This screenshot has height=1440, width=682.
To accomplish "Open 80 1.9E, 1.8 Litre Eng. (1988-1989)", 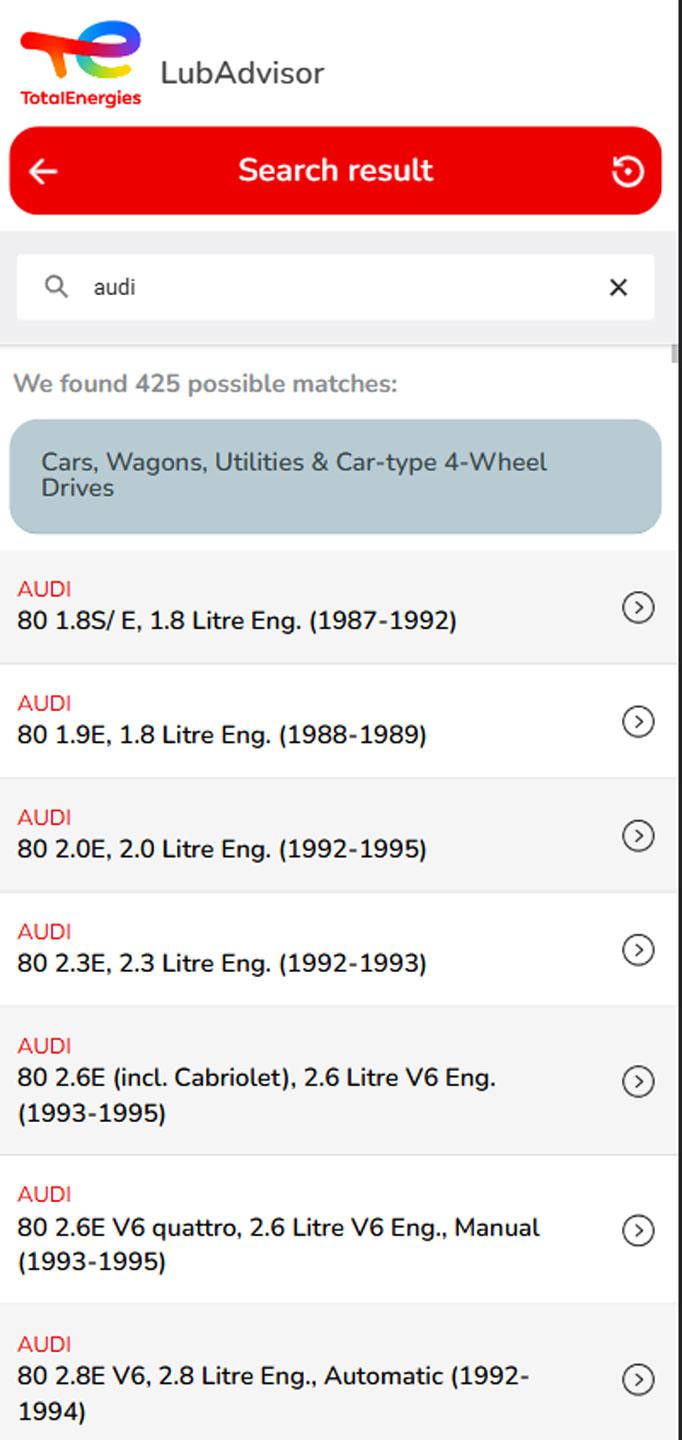I will (x=222, y=735).
